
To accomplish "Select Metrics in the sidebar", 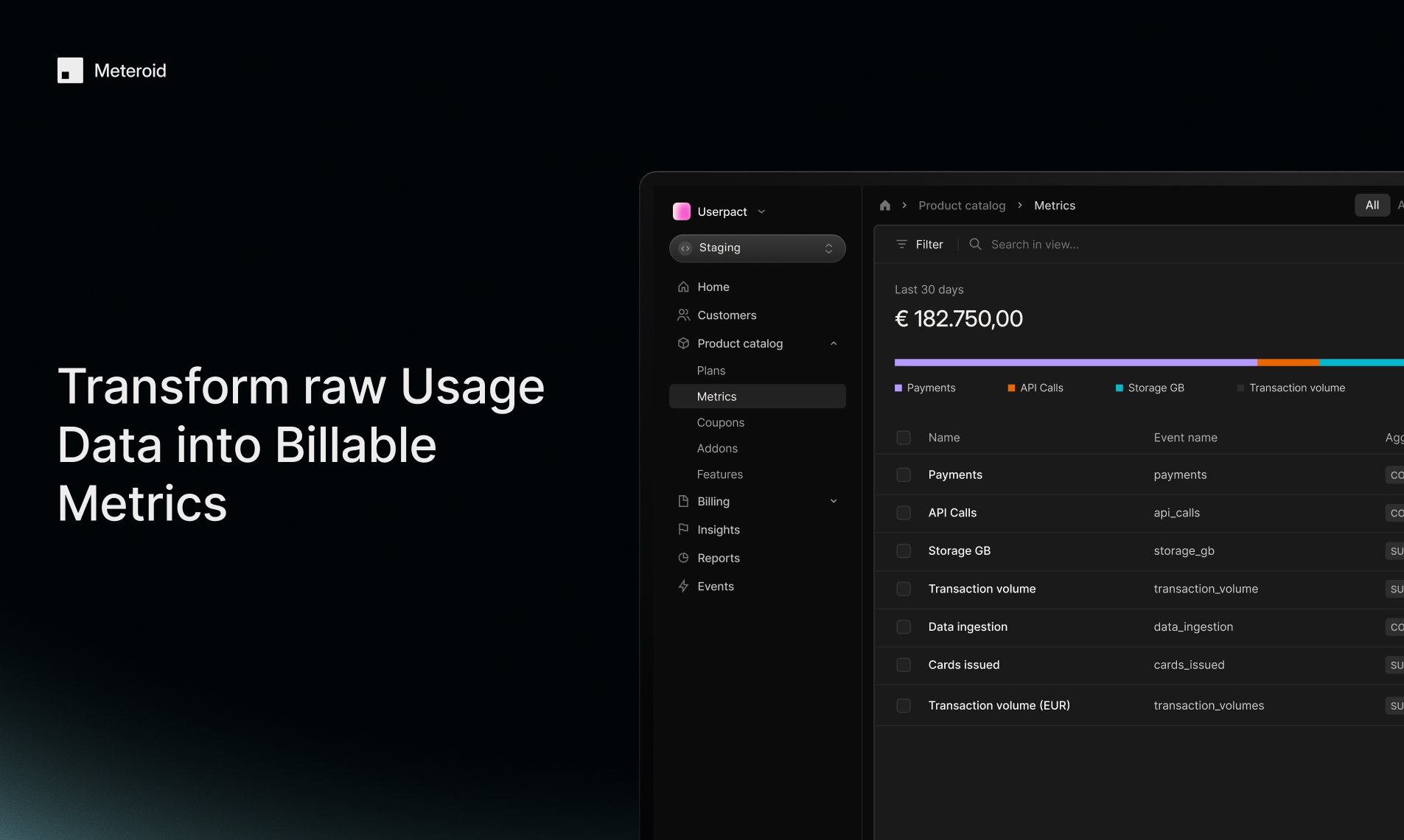I will point(758,396).
